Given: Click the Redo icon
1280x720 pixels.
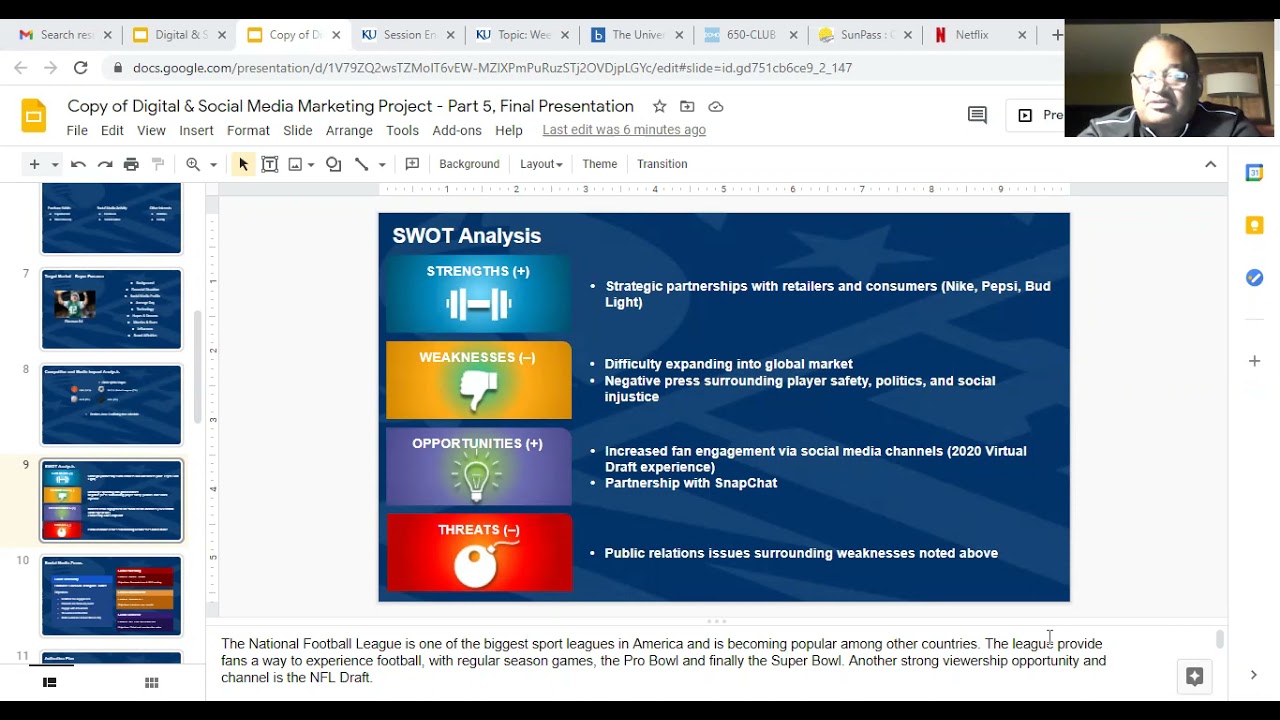Looking at the screenshot, I should (x=104, y=164).
